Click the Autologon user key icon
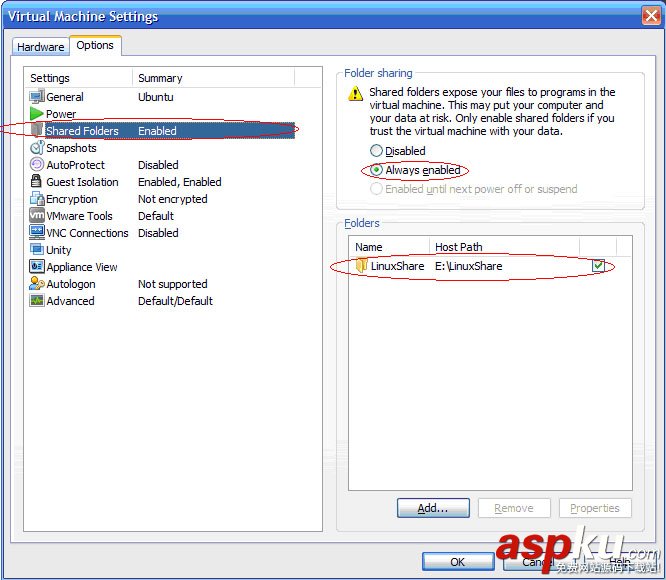This screenshot has height=580, width=666. click(37, 283)
